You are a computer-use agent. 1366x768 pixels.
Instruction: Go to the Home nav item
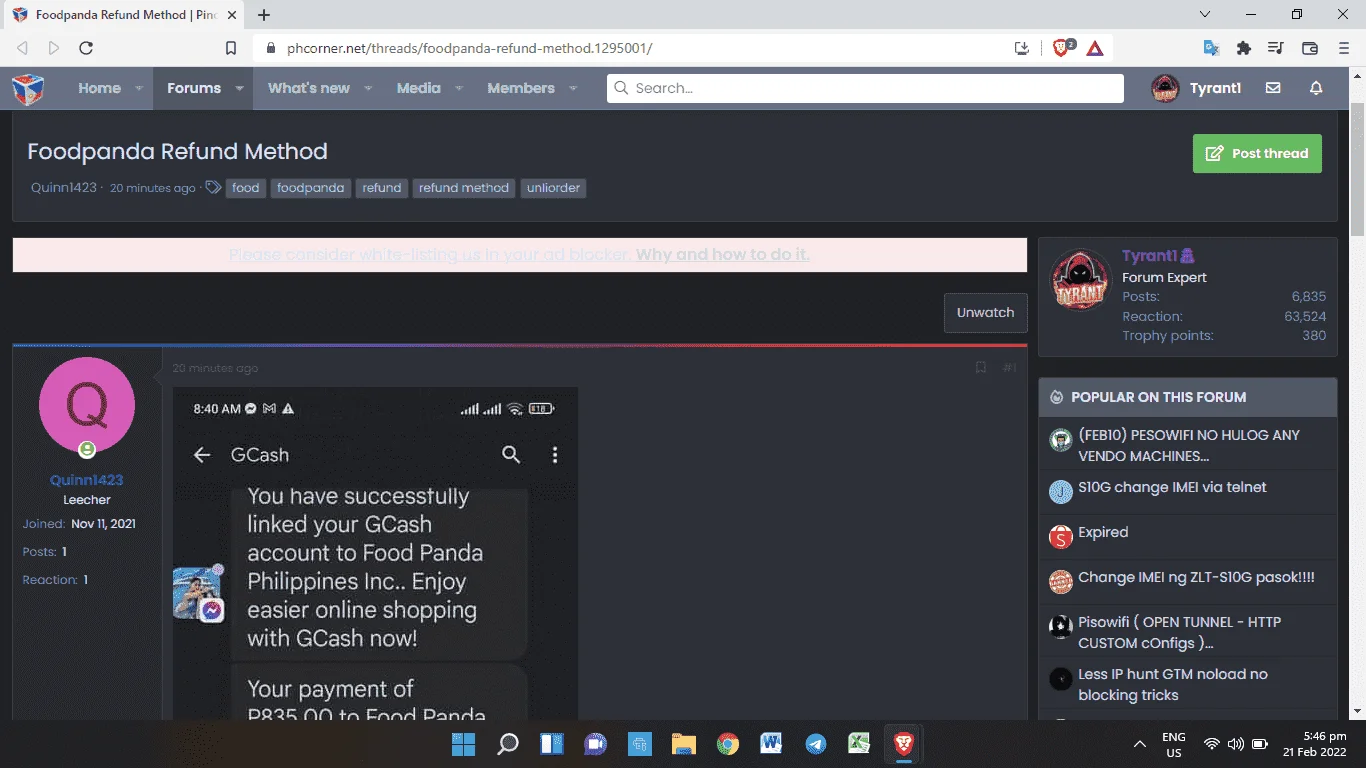(99, 88)
